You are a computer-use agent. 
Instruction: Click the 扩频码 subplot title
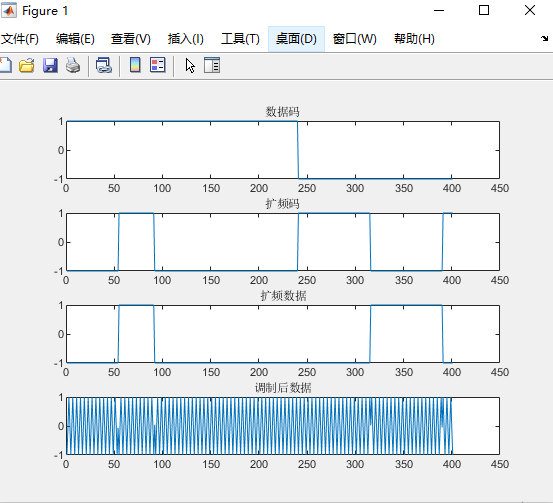tap(282, 204)
